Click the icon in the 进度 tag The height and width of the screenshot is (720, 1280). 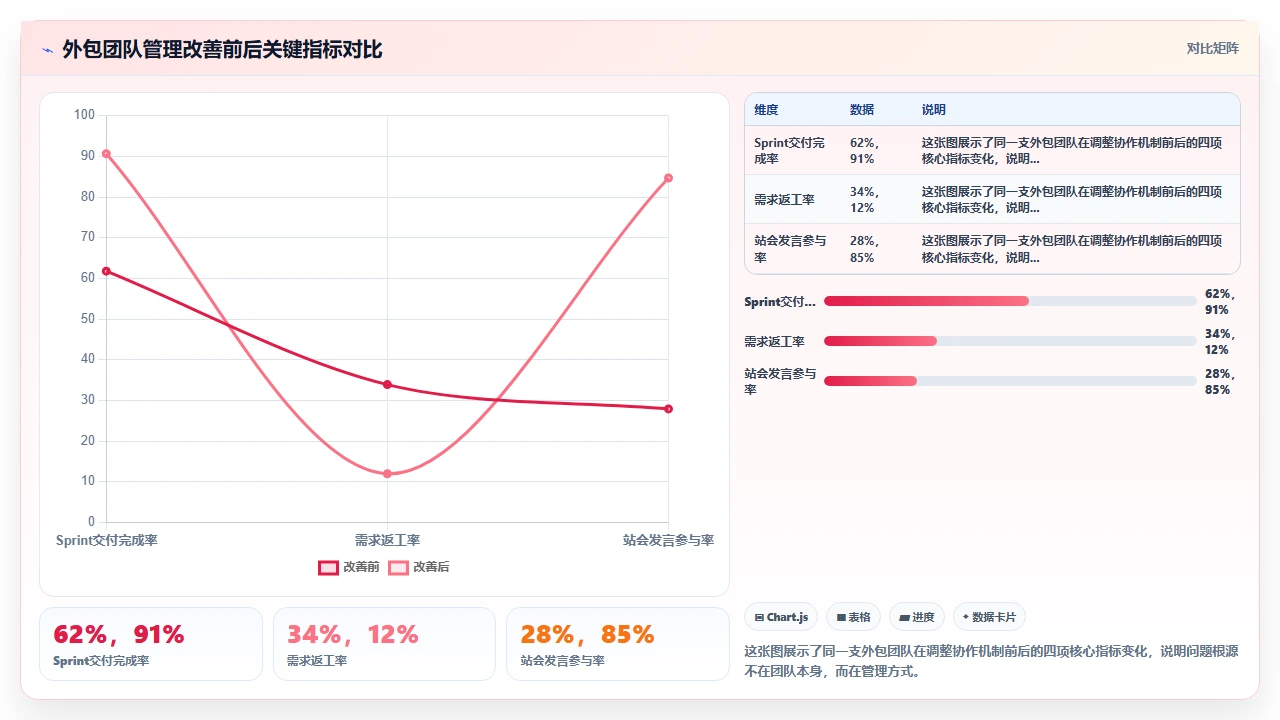[904, 617]
